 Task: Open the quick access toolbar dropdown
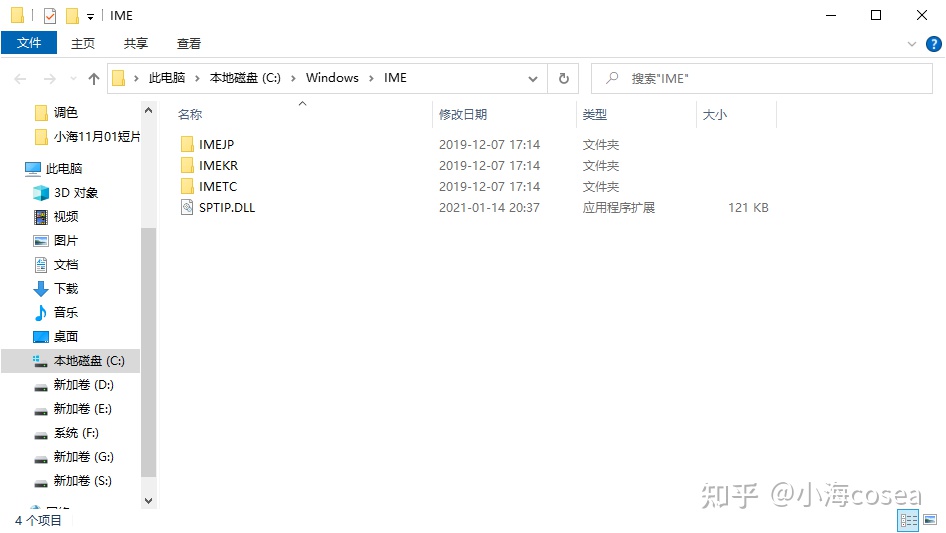click(x=90, y=16)
